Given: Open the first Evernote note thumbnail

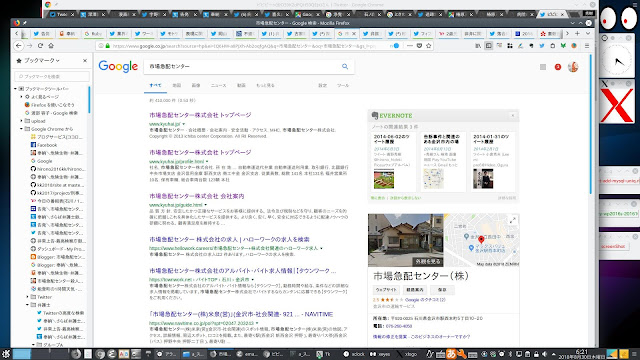Looking at the screenshot, I should [384, 179].
